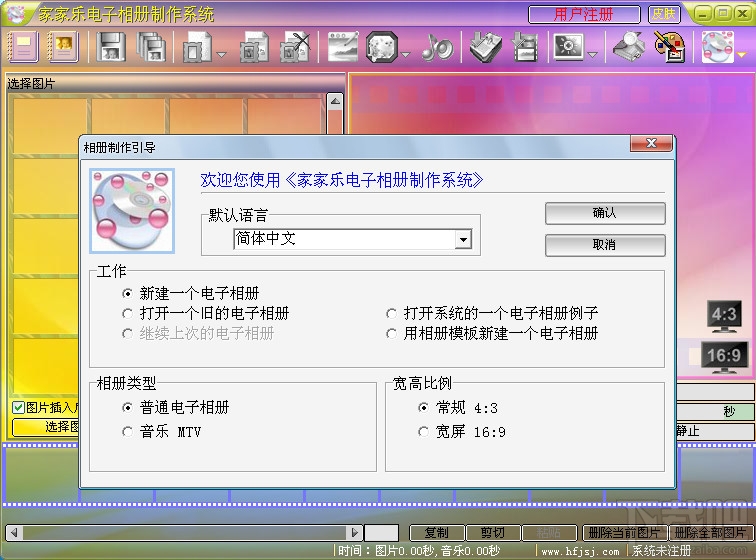Click the 剪切 button

493,533
